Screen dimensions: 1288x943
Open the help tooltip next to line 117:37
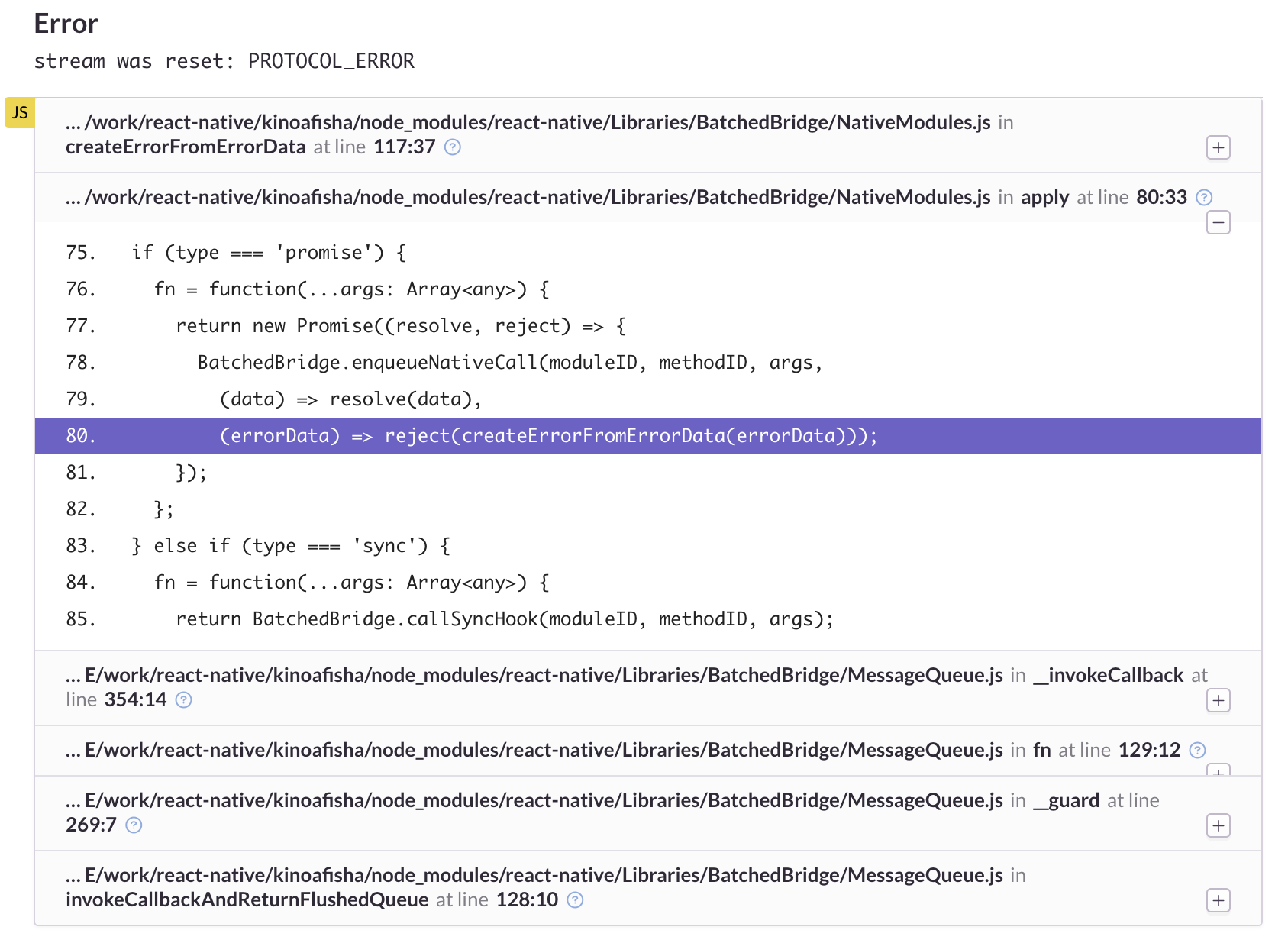coord(451,147)
